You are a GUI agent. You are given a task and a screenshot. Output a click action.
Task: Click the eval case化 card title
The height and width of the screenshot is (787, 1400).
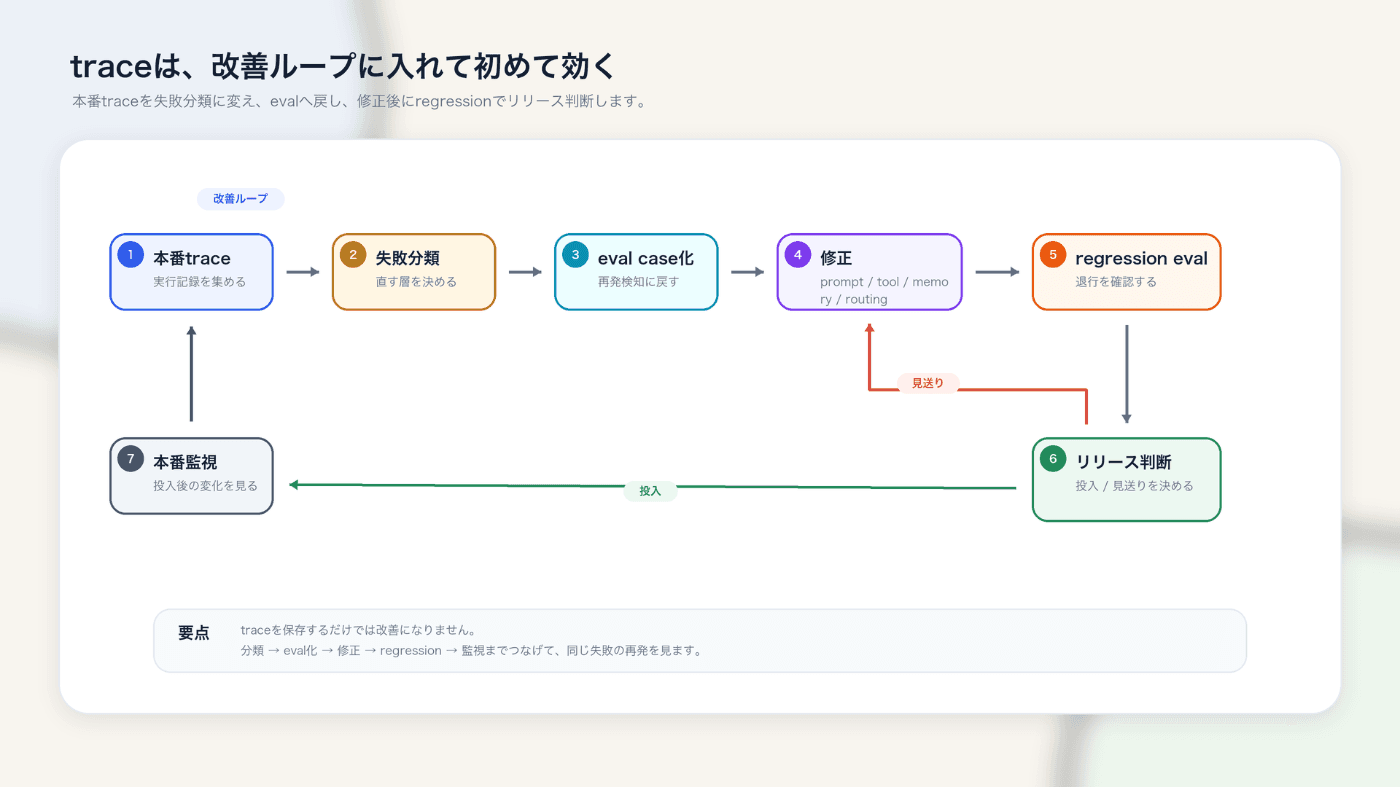pos(646,258)
